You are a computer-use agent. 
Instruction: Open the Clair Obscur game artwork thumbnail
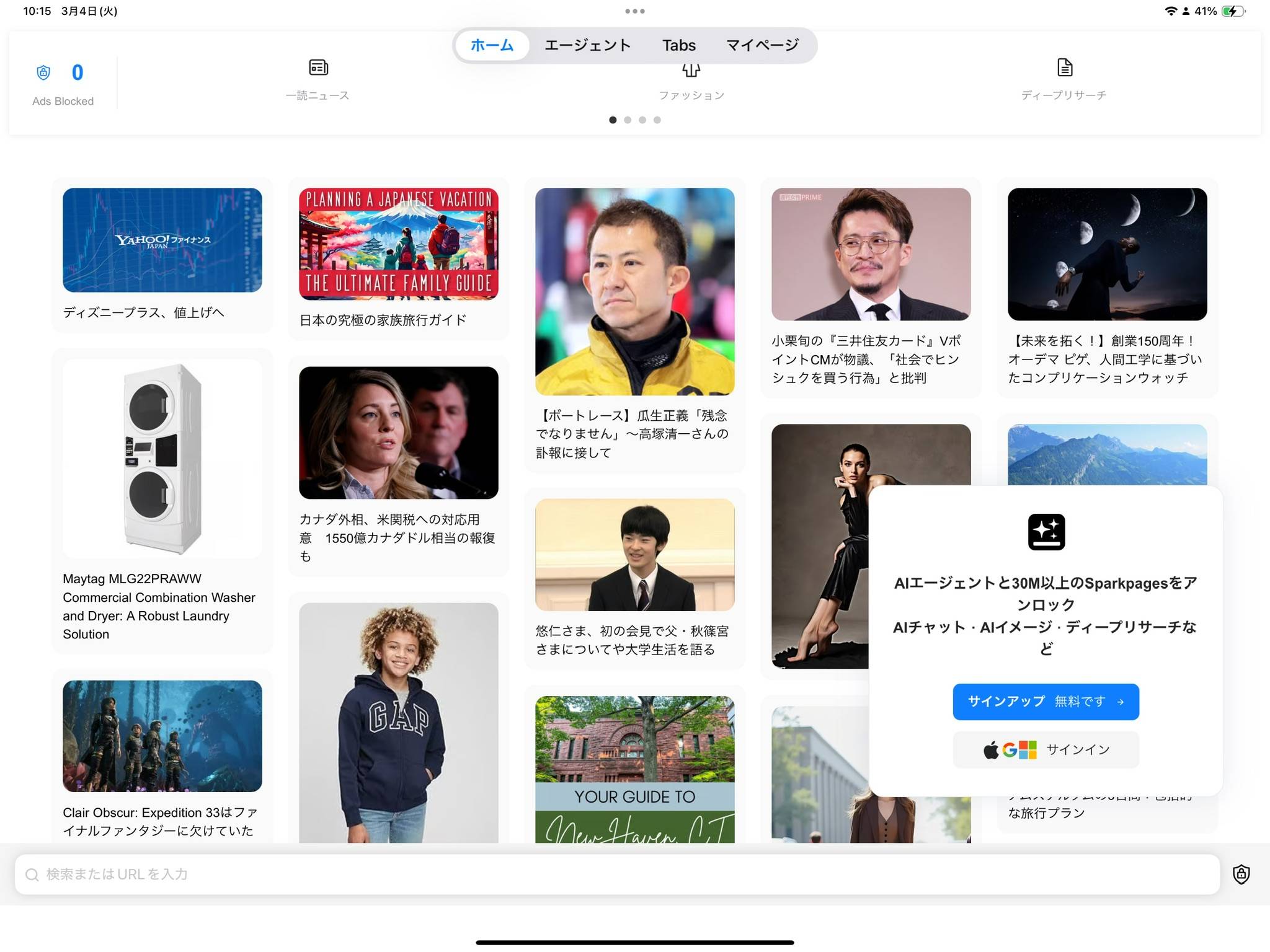(x=162, y=736)
